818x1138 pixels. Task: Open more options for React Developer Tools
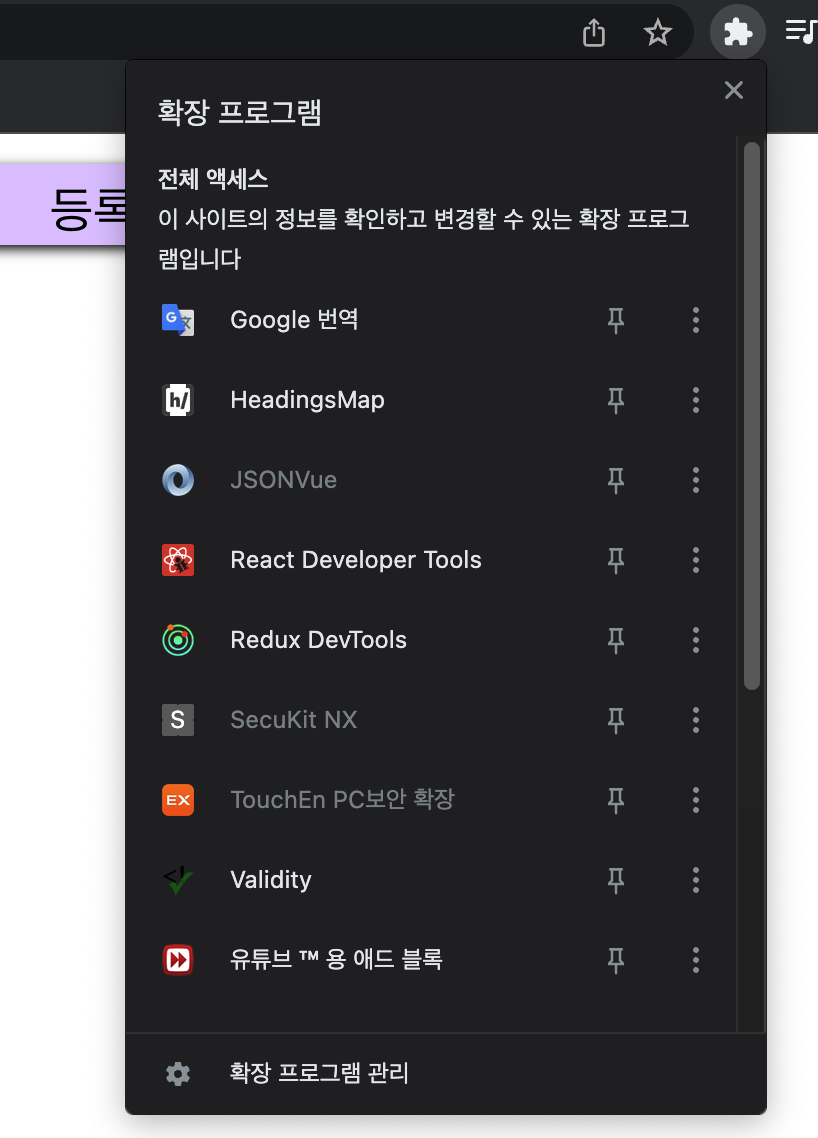coord(695,560)
